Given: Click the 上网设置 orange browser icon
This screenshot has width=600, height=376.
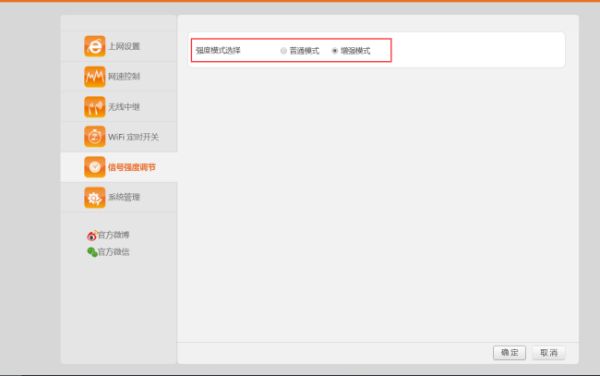Looking at the screenshot, I should pyautogui.click(x=95, y=46).
